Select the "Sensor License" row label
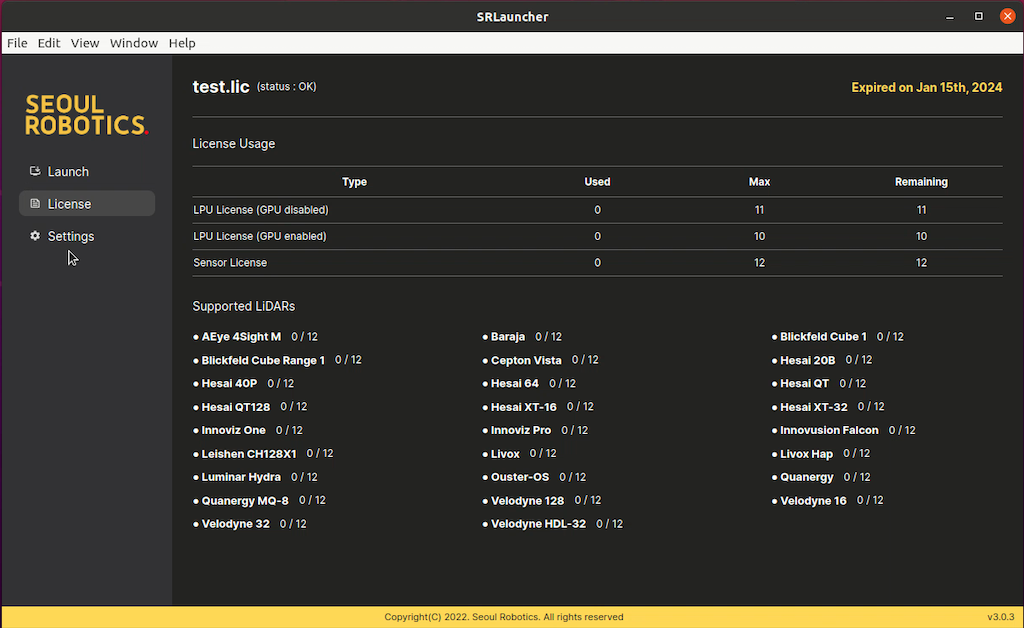This screenshot has width=1024, height=628. tap(230, 263)
